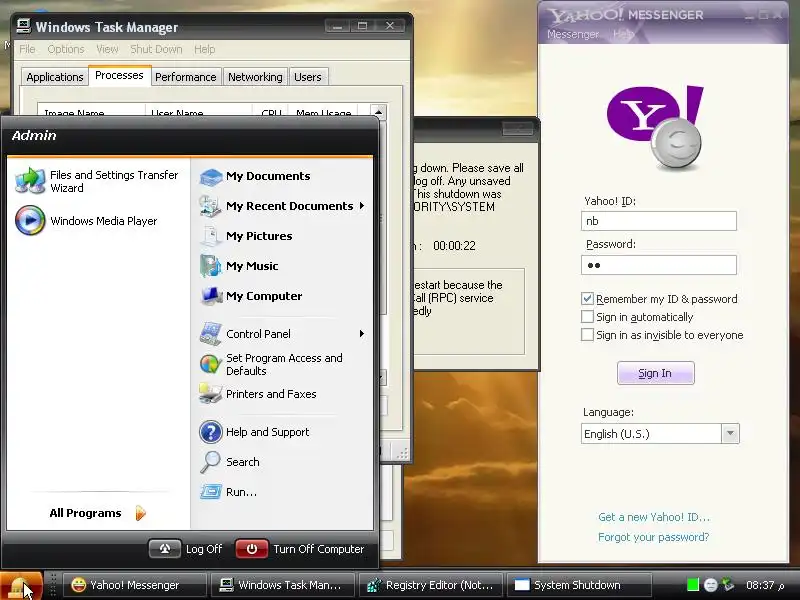Screen dimensions: 800x600
Task: Click the Log Off key icon
Action: click(x=165, y=549)
